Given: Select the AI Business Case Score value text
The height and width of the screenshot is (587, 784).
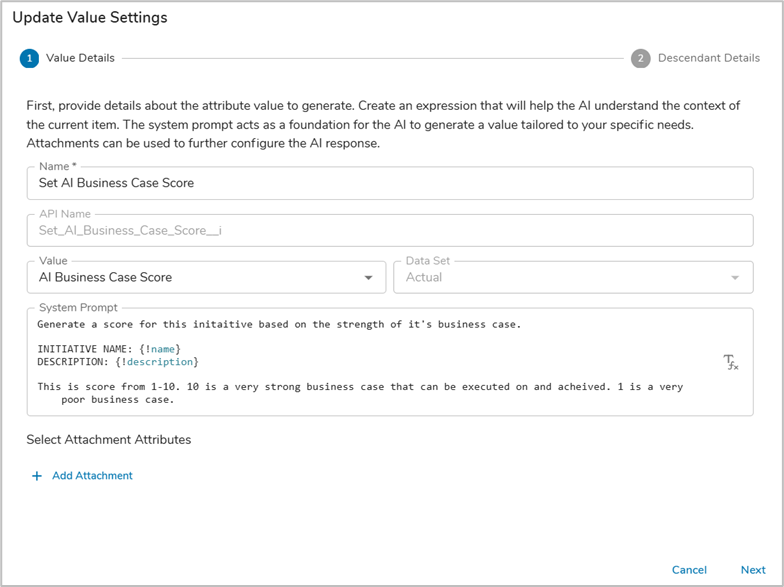Looking at the screenshot, I should pyautogui.click(x=105, y=277).
